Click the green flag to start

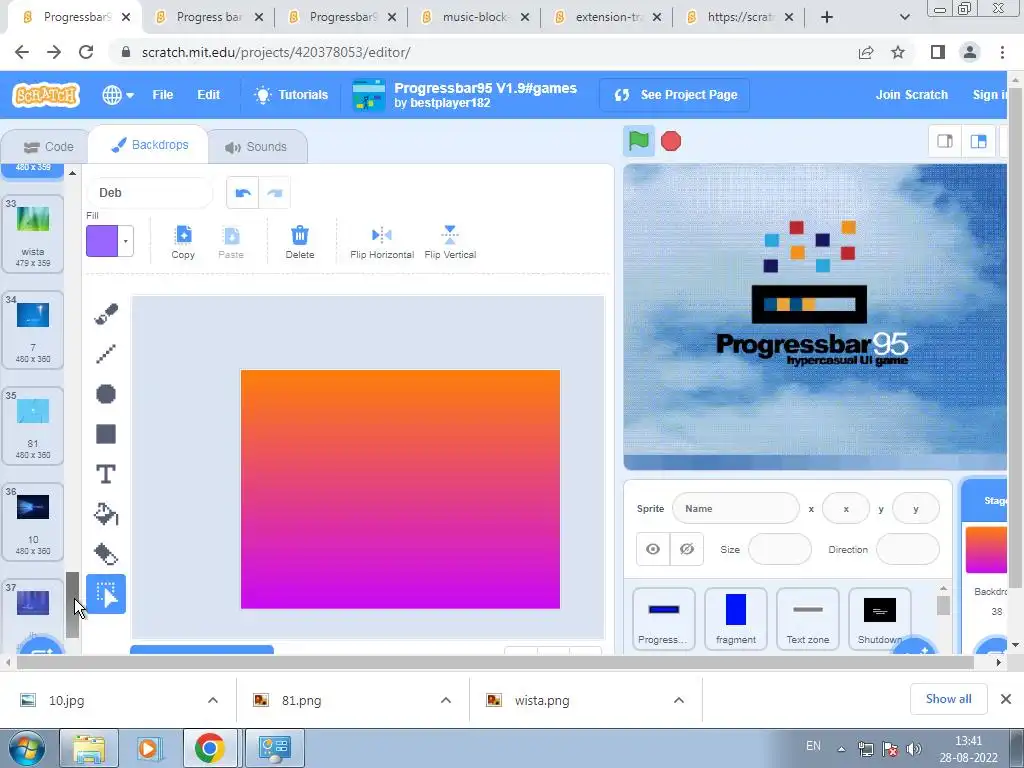(x=639, y=141)
